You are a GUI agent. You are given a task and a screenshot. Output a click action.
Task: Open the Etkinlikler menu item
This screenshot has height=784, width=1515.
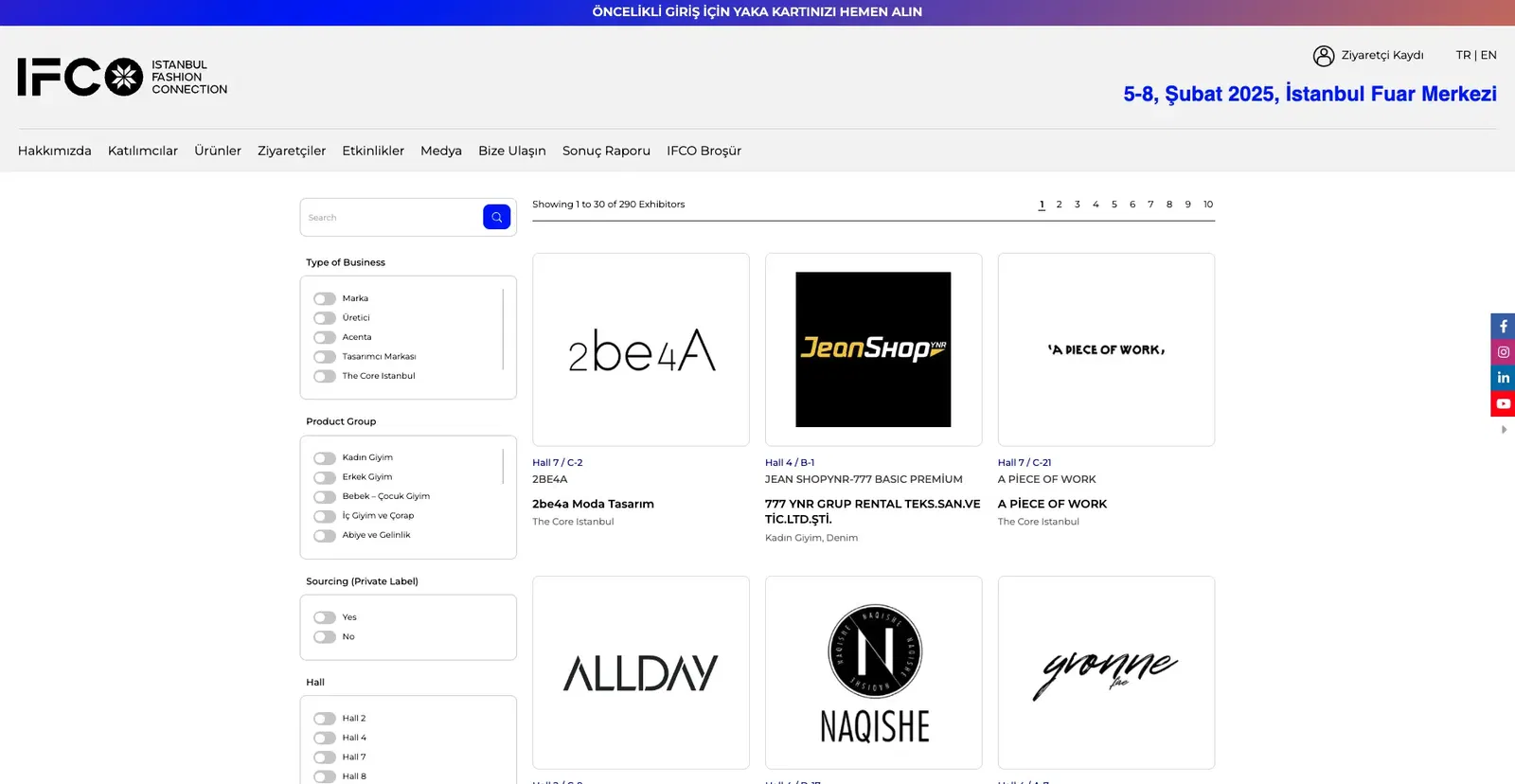pyautogui.click(x=373, y=151)
